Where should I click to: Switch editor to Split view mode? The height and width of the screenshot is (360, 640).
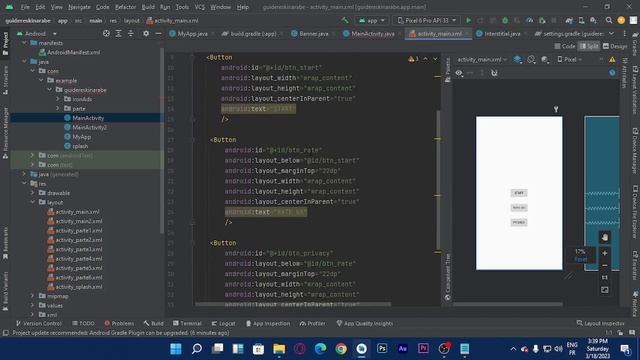589,46
